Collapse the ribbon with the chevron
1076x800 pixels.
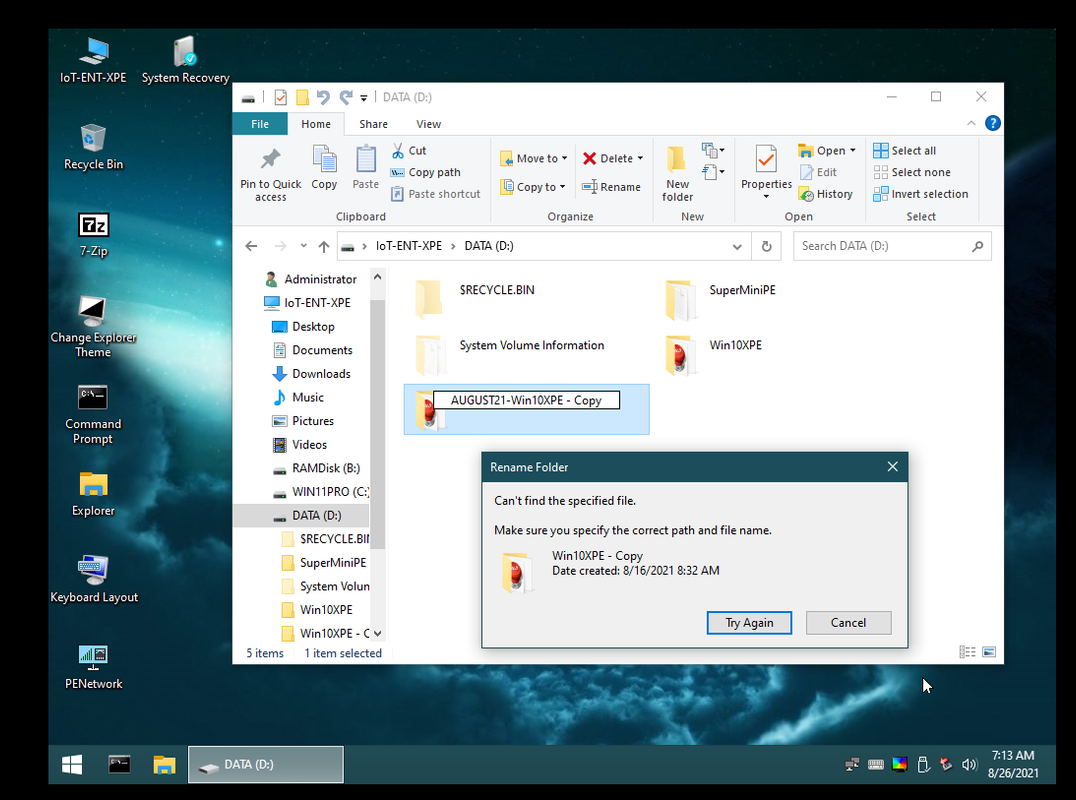coord(971,123)
